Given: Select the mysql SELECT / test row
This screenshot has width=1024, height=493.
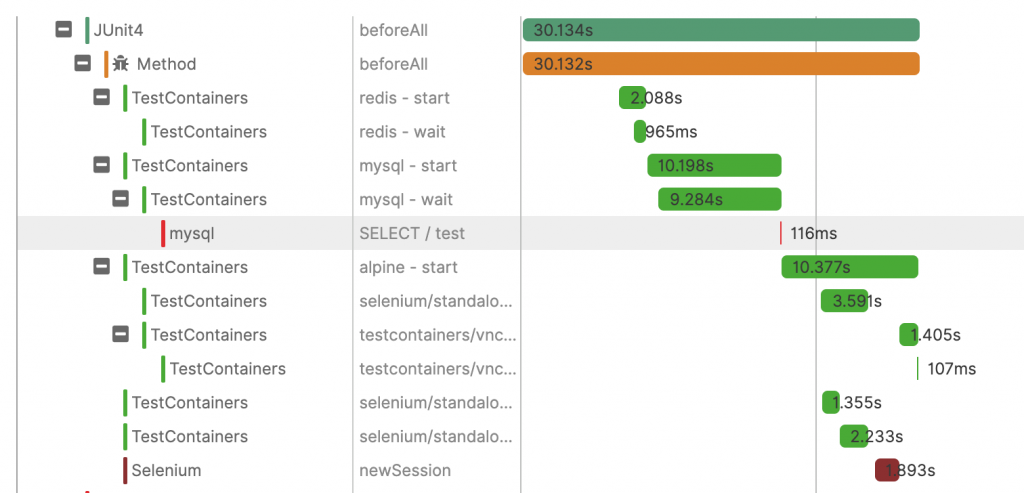Looking at the screenshot, I should 520,233.
